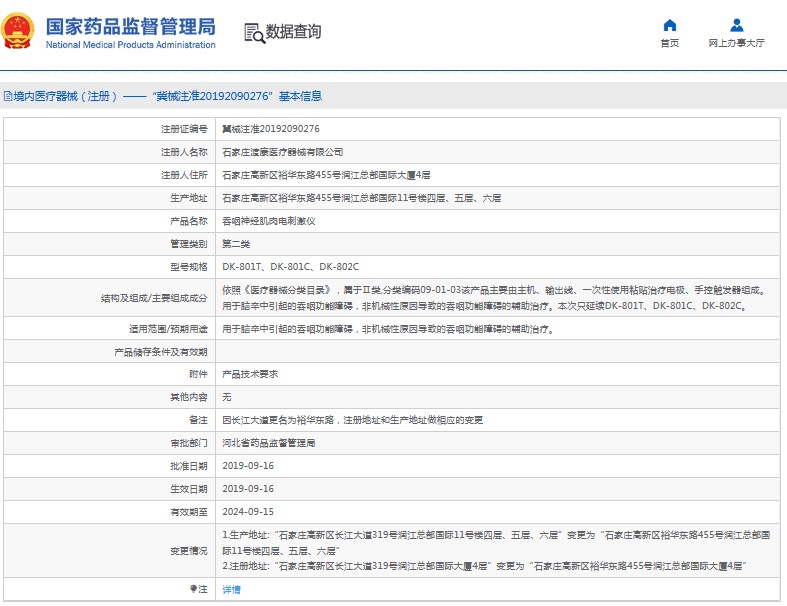Image resolution: width=787 pixels, height=606 pixels.
Task: Click the 型号规格 label
Action: click(189, 267)
